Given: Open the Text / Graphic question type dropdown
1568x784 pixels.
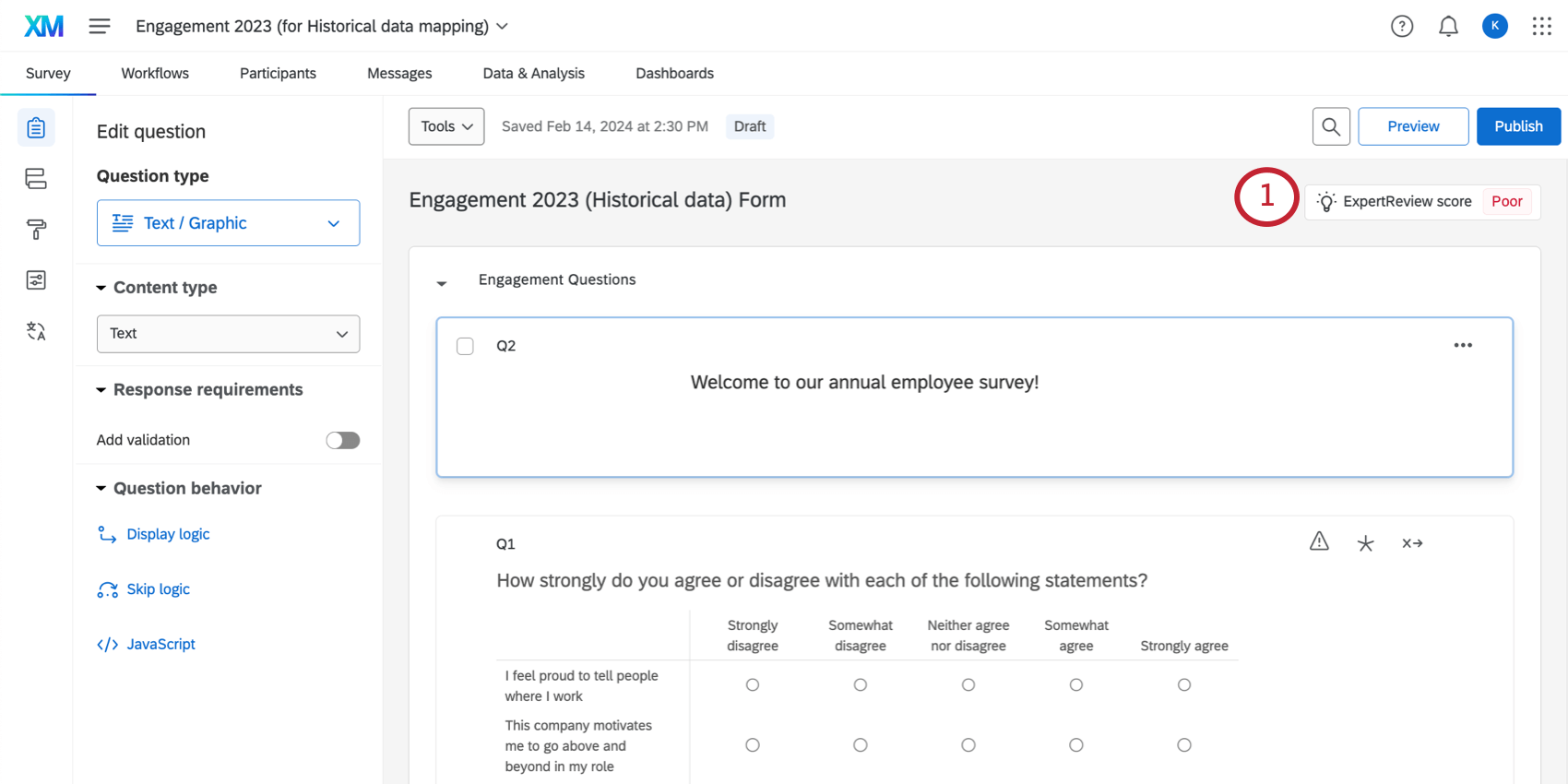Looking at the screenshot, I should [228, 223].
